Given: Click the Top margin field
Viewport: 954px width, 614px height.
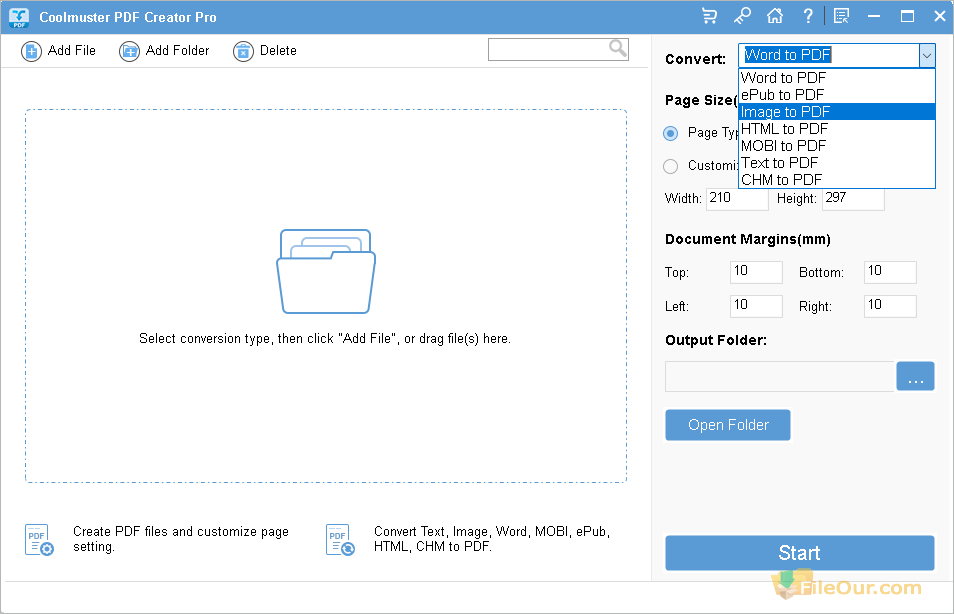Looking at the screenshot, I should (x=756, y=272).
